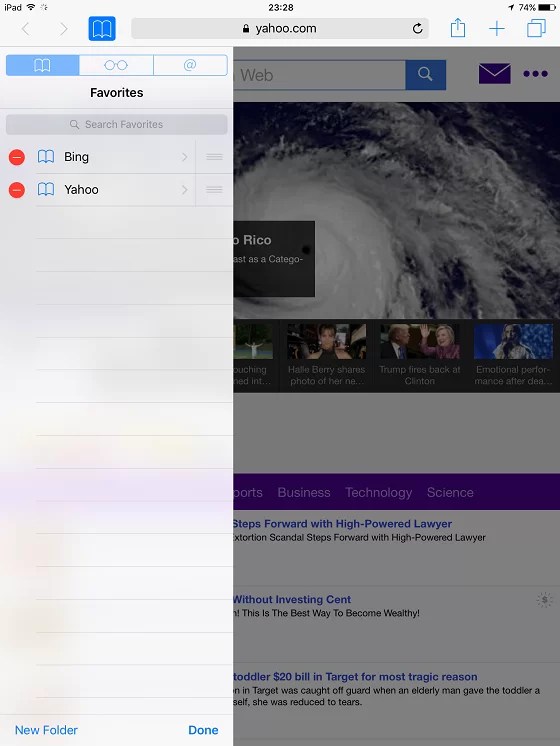Select the Technology news tab
This screenshot has width=560, height=746.
point(379,492)
